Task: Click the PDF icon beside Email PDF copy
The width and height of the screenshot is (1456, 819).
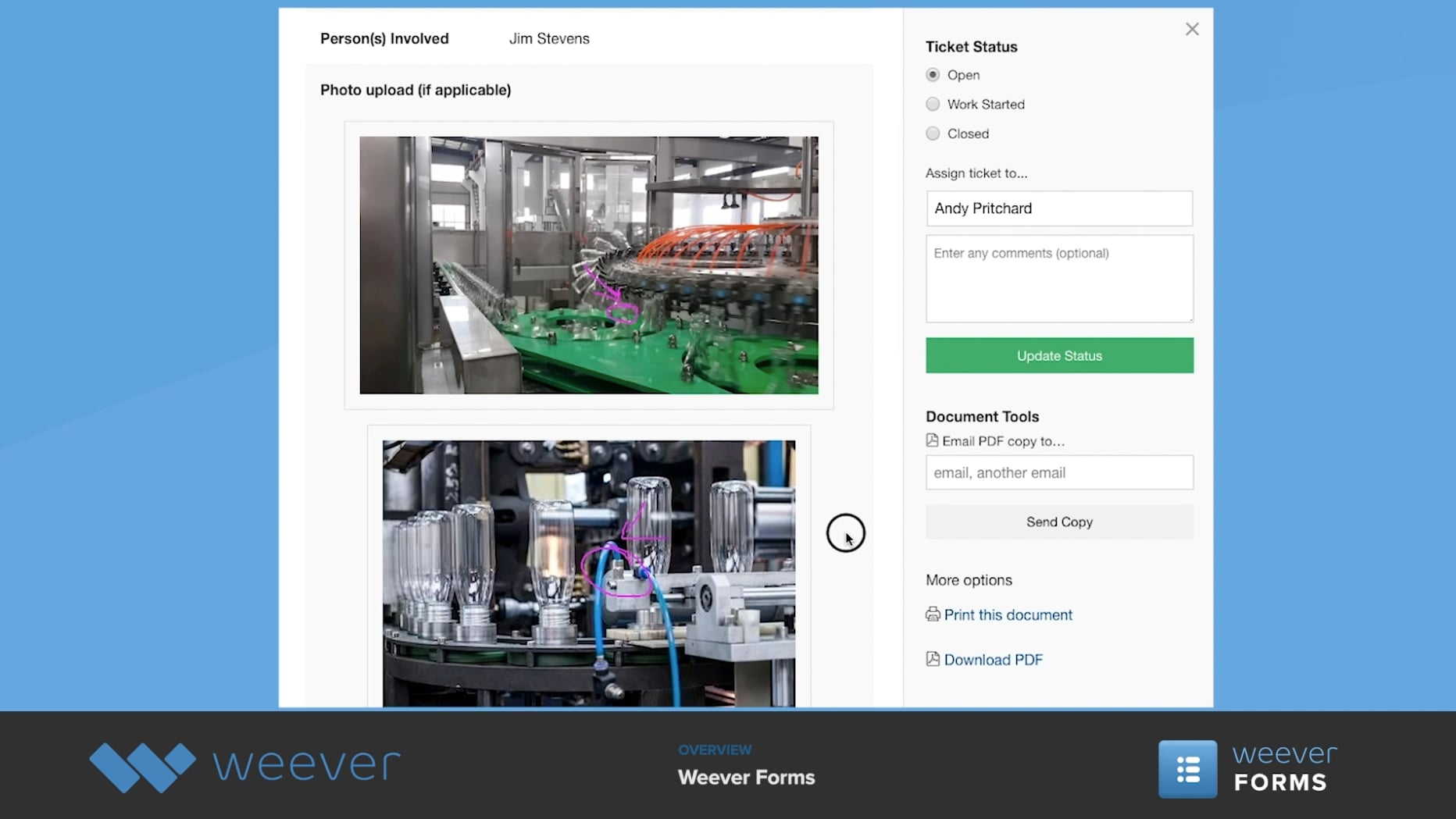Action: tap(932, 440)
